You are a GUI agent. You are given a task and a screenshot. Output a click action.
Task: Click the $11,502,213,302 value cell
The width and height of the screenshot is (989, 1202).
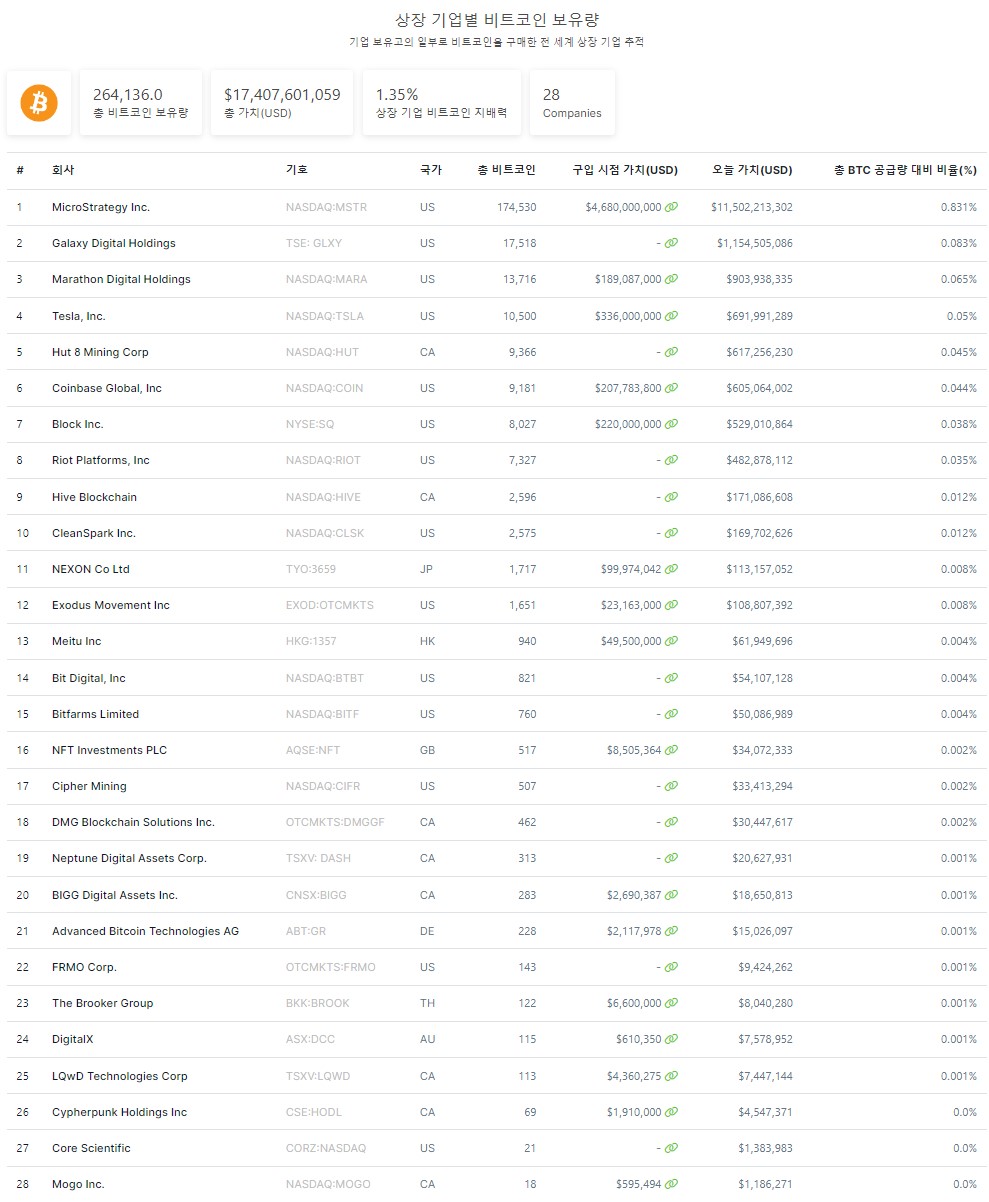752,207
